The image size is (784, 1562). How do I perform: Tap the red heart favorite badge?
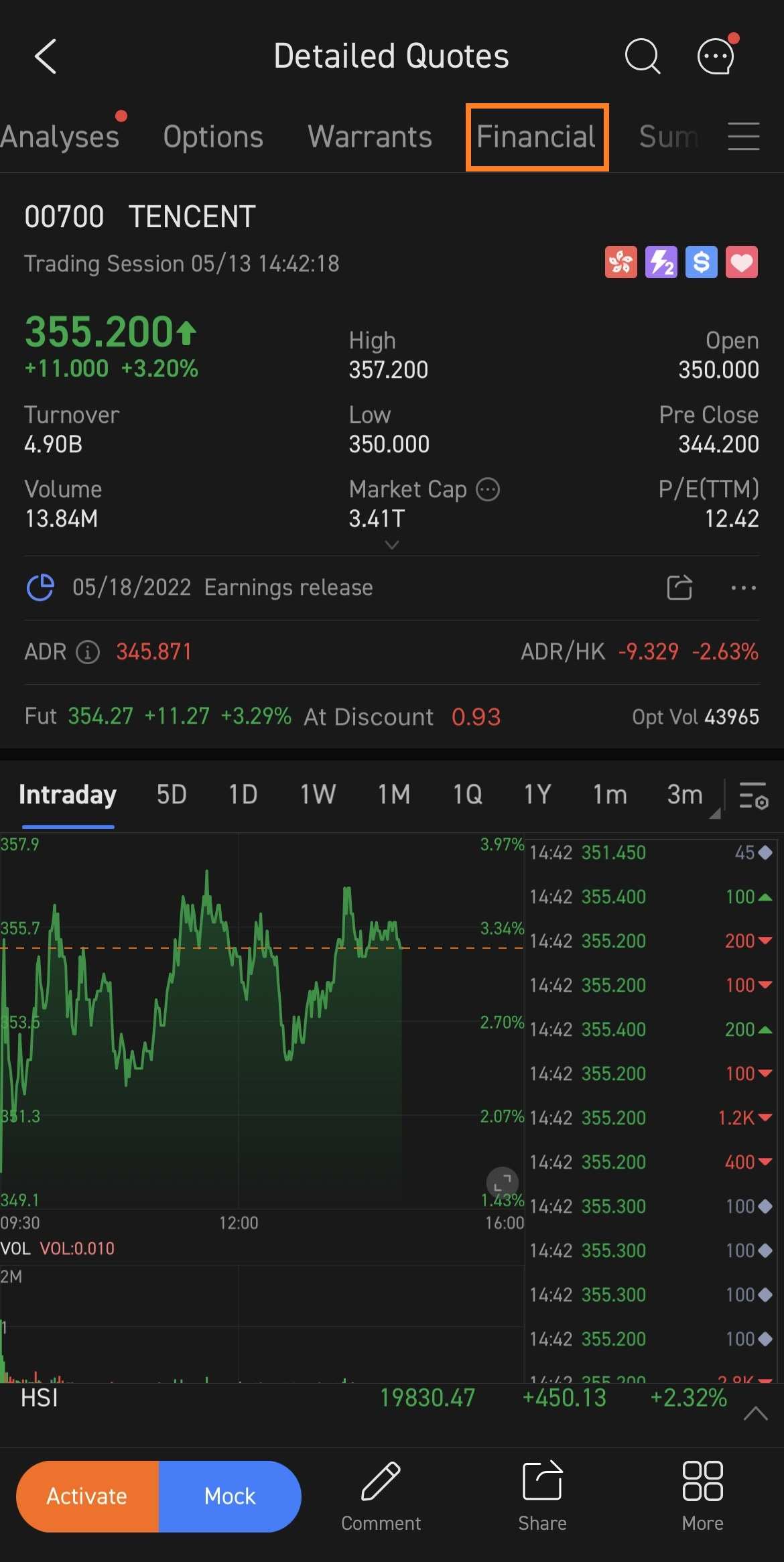[742, 262]
